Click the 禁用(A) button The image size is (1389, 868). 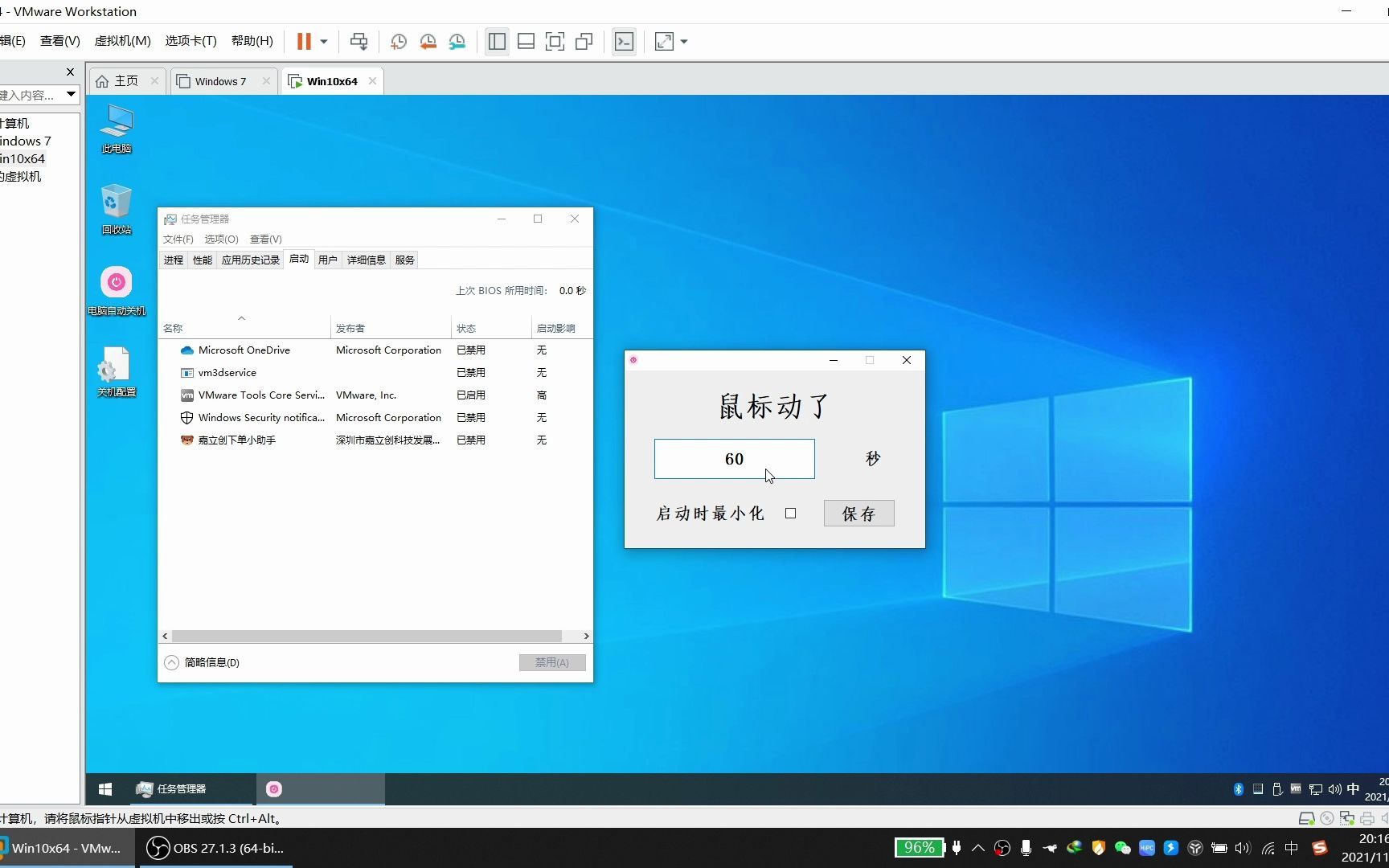(x=552, y=662)
